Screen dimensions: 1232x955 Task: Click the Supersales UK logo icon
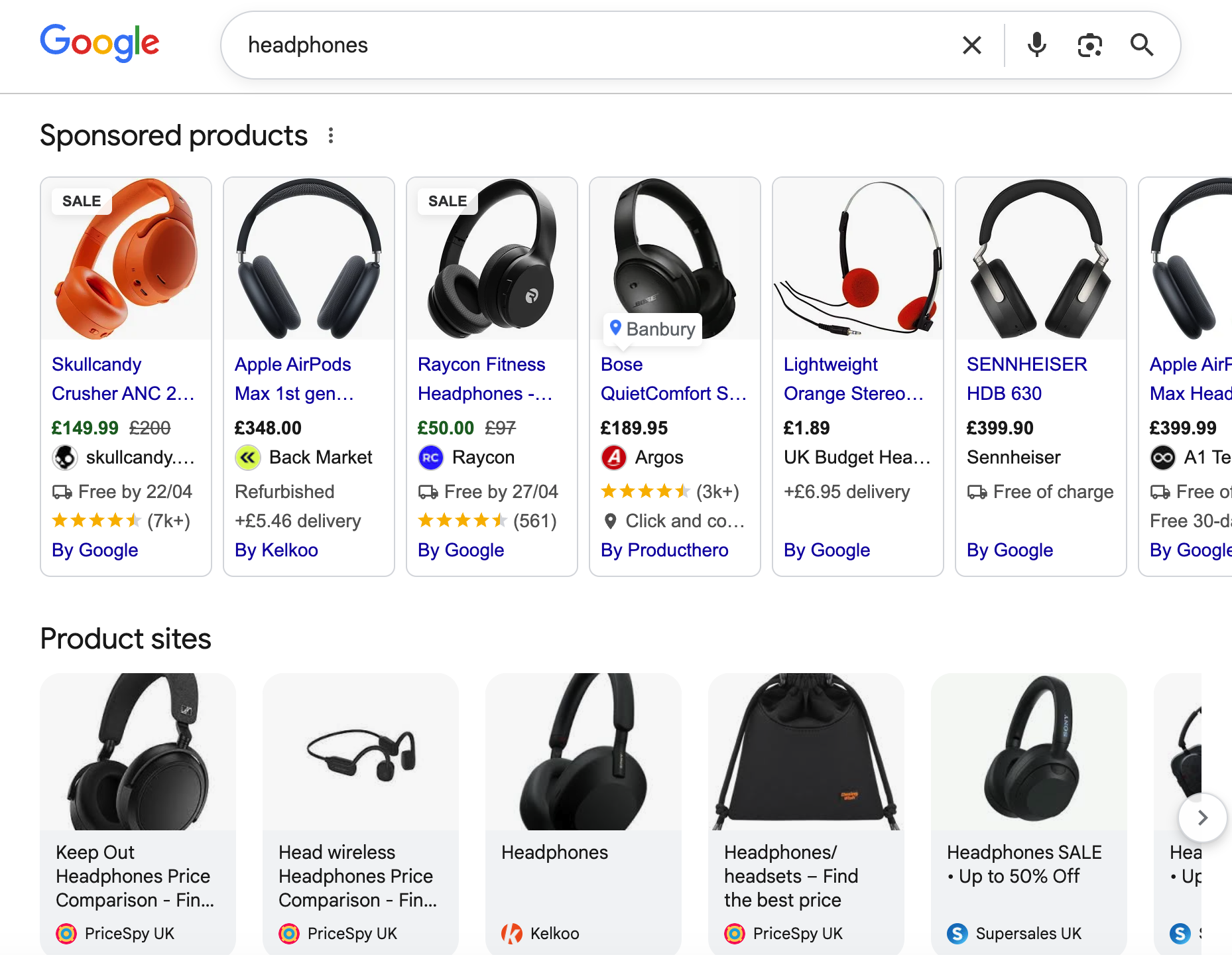[957, 934]
